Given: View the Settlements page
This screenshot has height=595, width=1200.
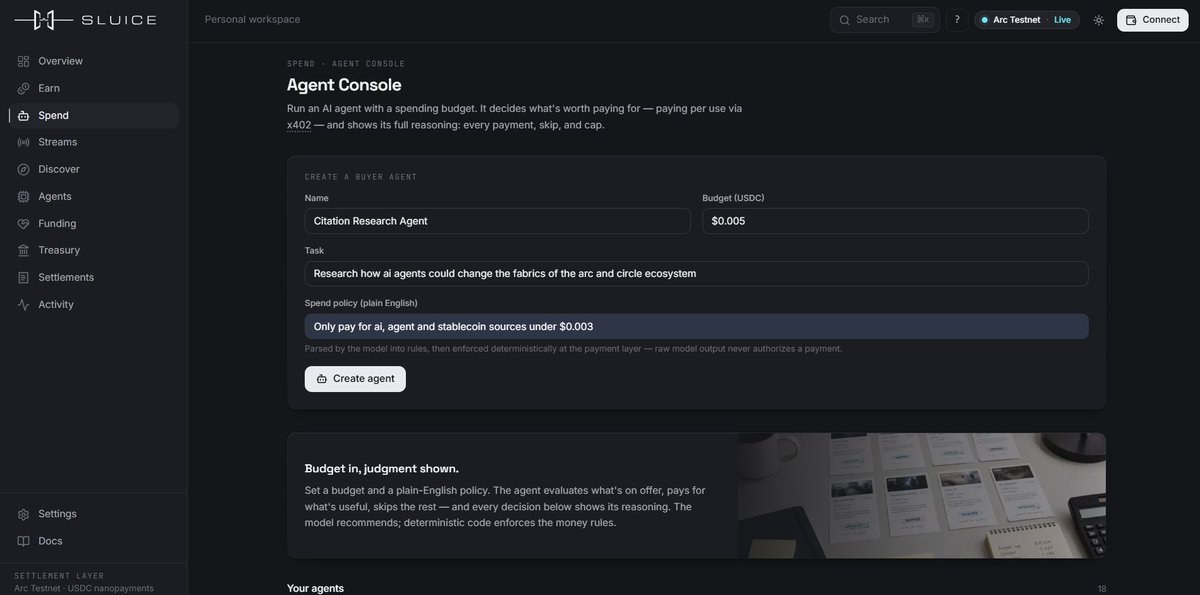Looking at the screenshot, I should 94,277.
